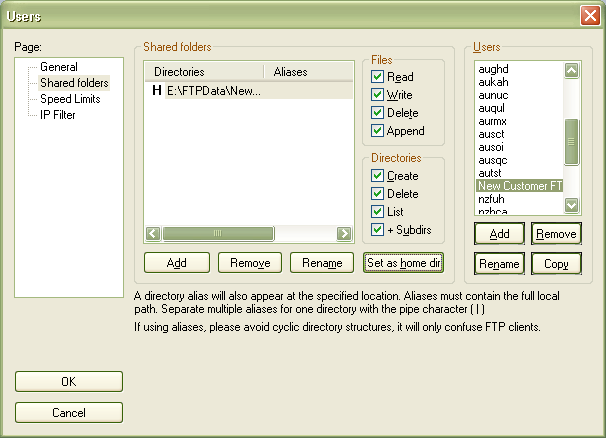Screen dimensions: 606x438
Task: Close the Users dialog window
Action: click(589, 16)
